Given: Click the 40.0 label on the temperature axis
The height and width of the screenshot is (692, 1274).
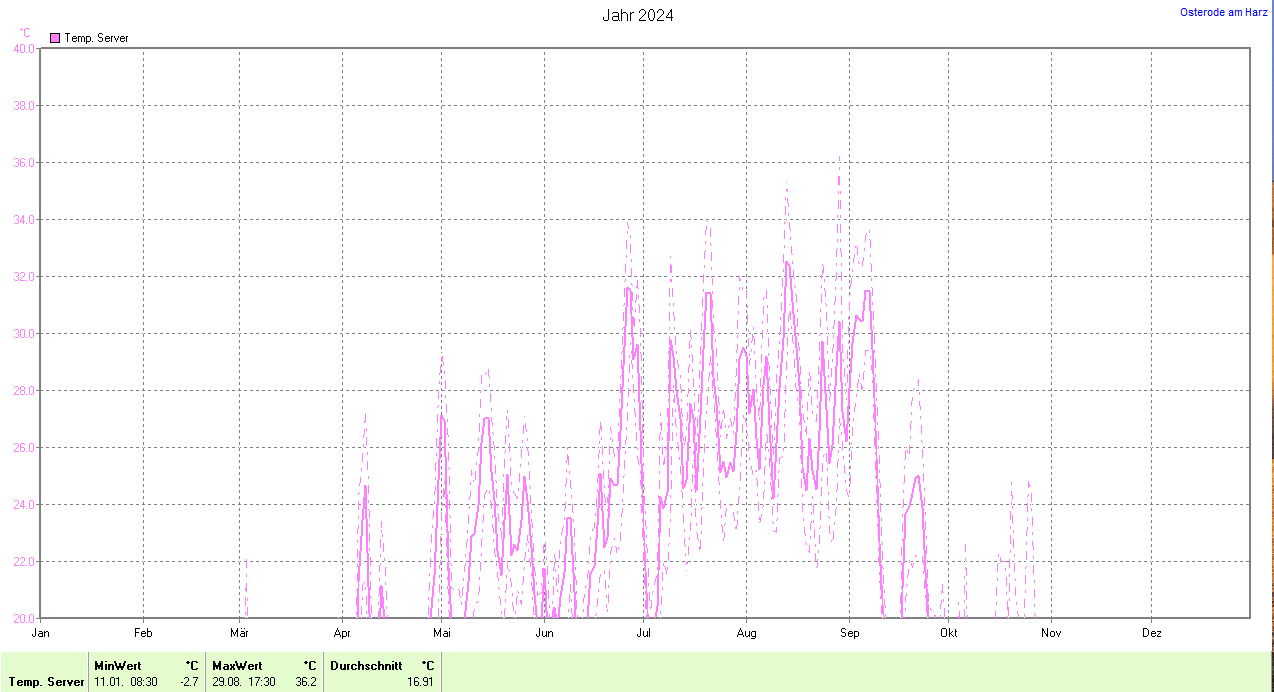Looking at the screenshot, I should [x=22, y=48].
